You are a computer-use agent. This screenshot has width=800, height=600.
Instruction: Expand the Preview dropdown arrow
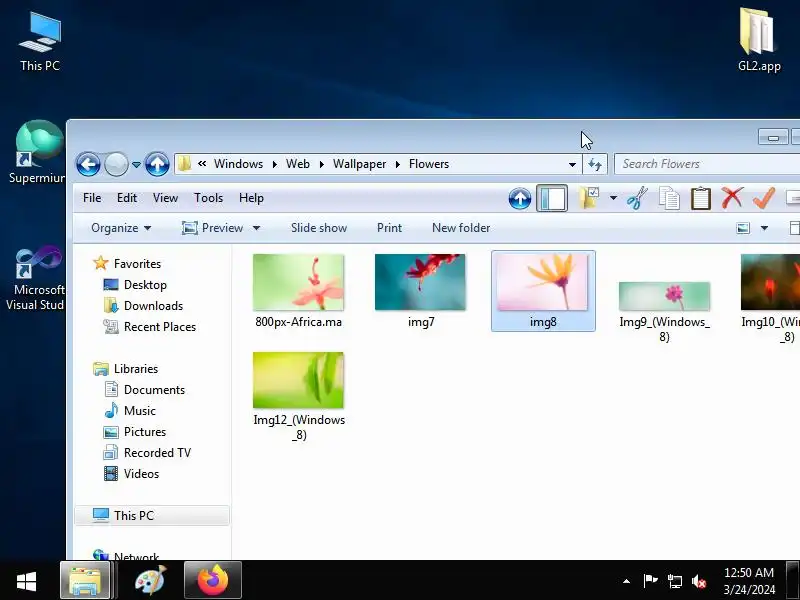pos(256,228)
